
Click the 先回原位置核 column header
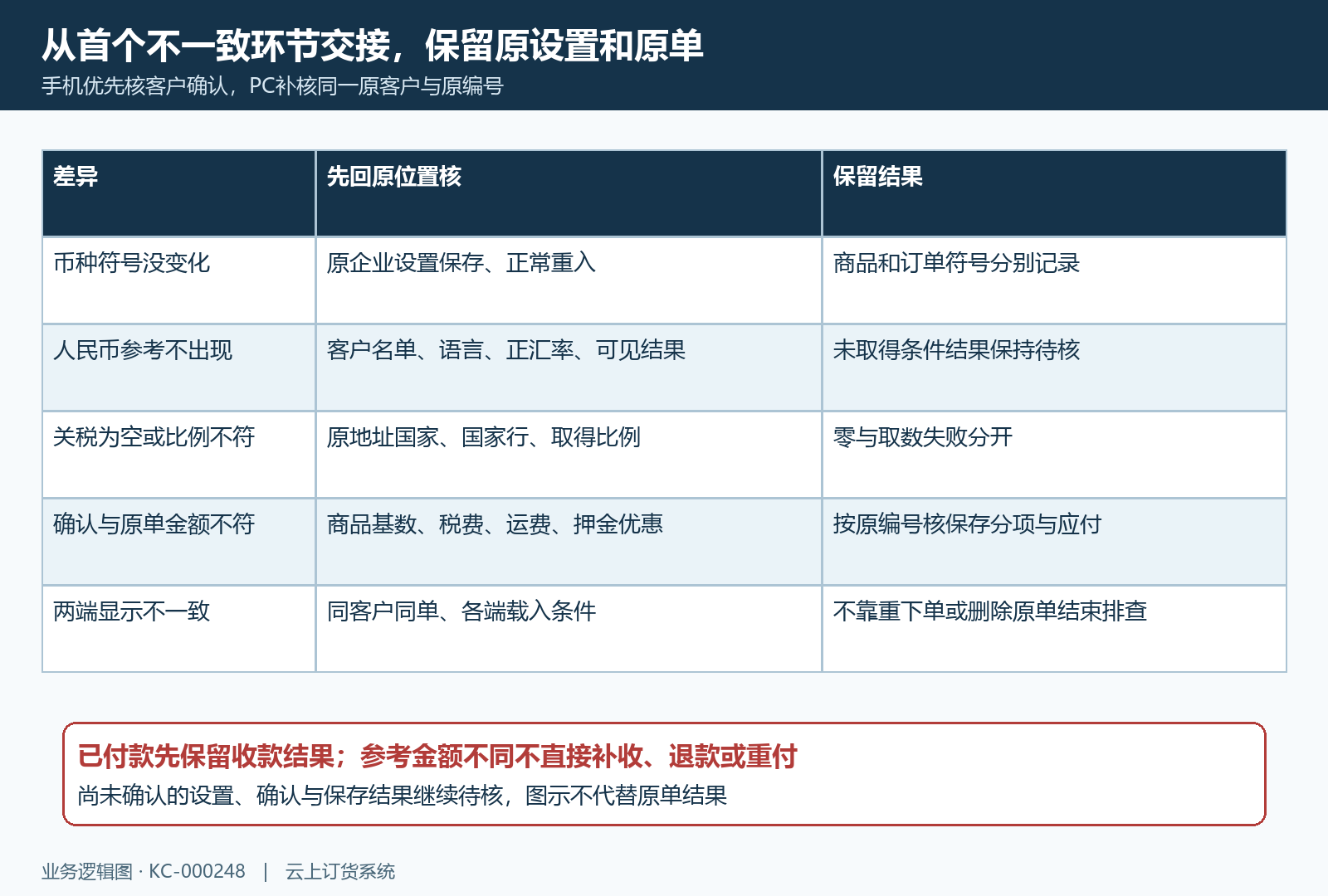(x=569, y=193)
